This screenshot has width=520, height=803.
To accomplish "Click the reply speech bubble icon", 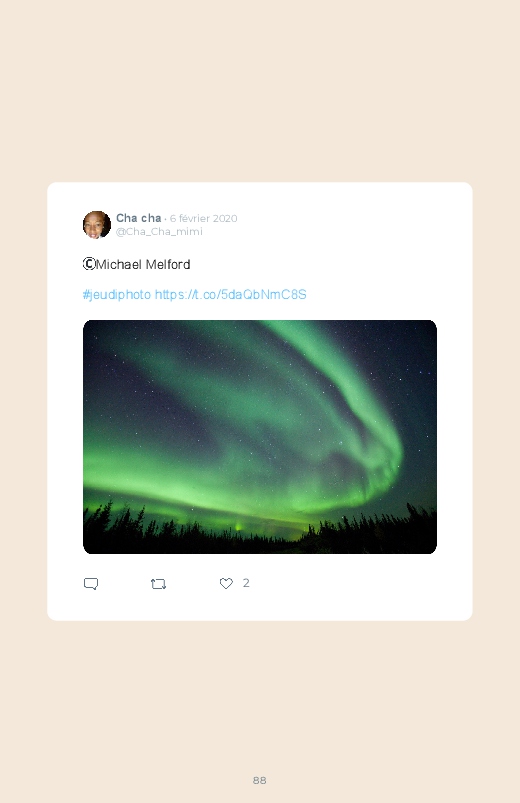I will pos(91,584).
